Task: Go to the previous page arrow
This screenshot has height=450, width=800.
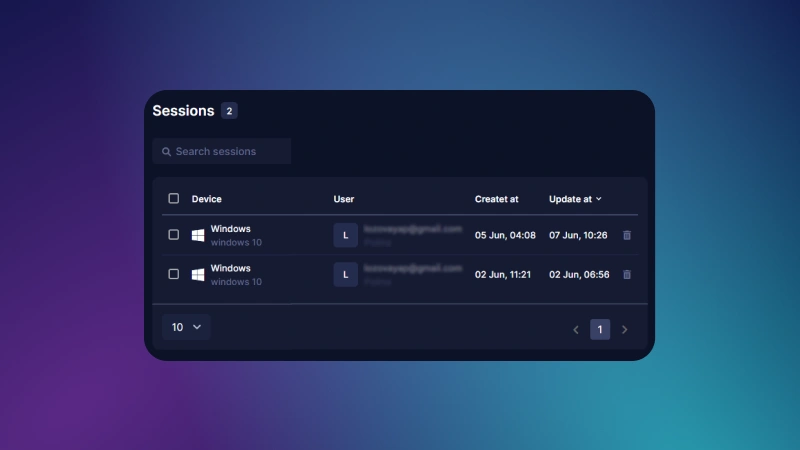Action: [576, 330]
